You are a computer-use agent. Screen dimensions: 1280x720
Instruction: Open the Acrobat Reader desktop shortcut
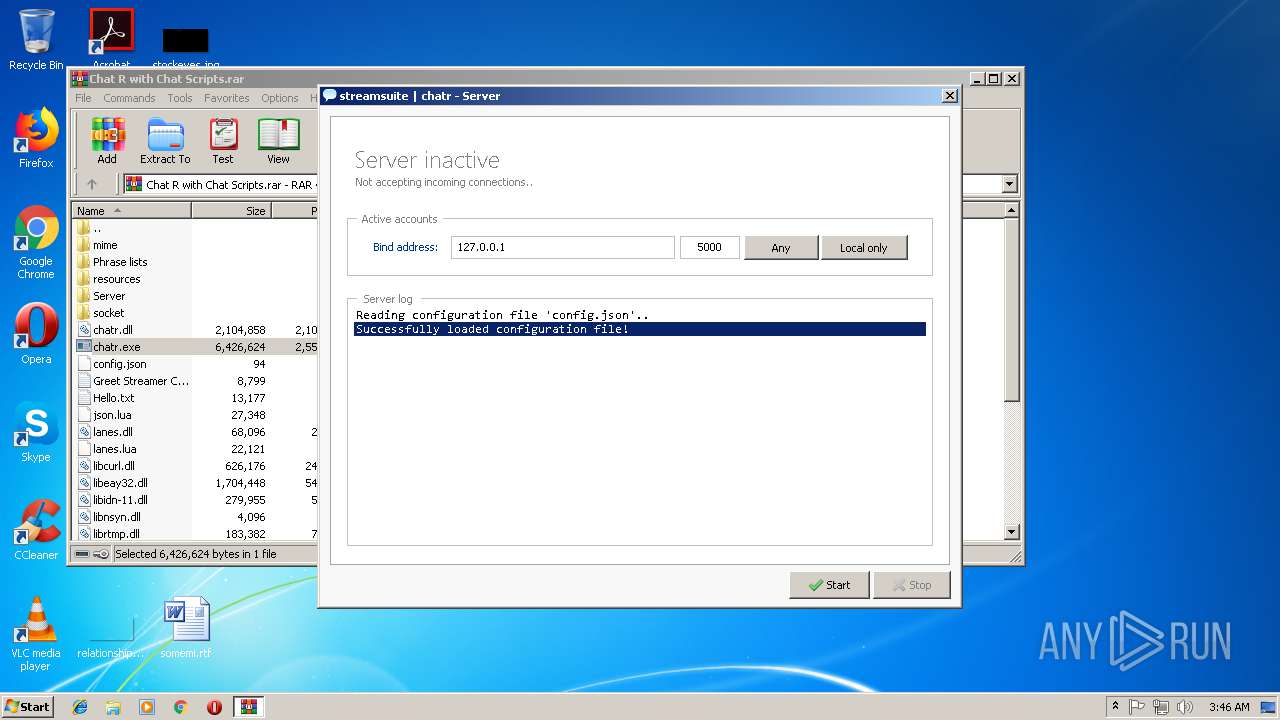tap(111, 38)
